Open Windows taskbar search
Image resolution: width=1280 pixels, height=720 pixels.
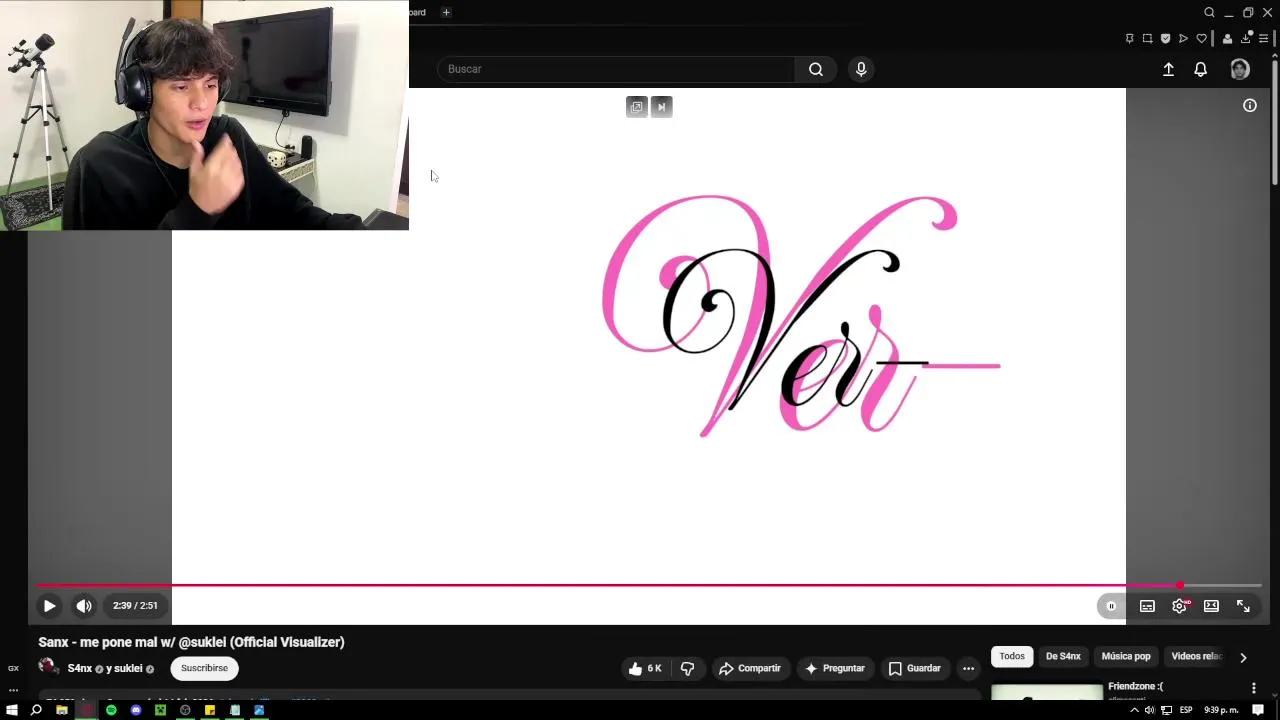click(x=36, y=710)
